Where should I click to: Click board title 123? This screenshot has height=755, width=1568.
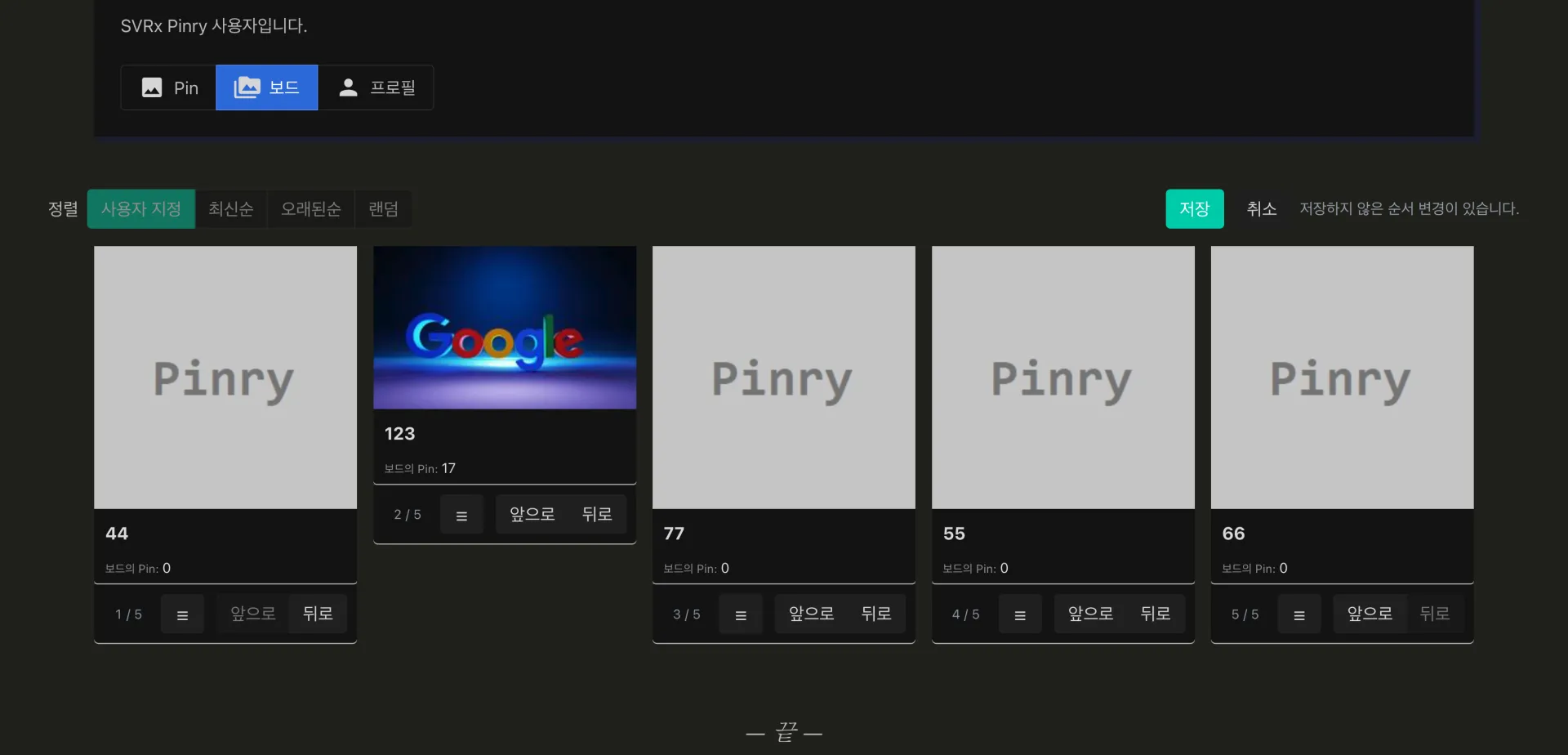(x=399, y=434)
